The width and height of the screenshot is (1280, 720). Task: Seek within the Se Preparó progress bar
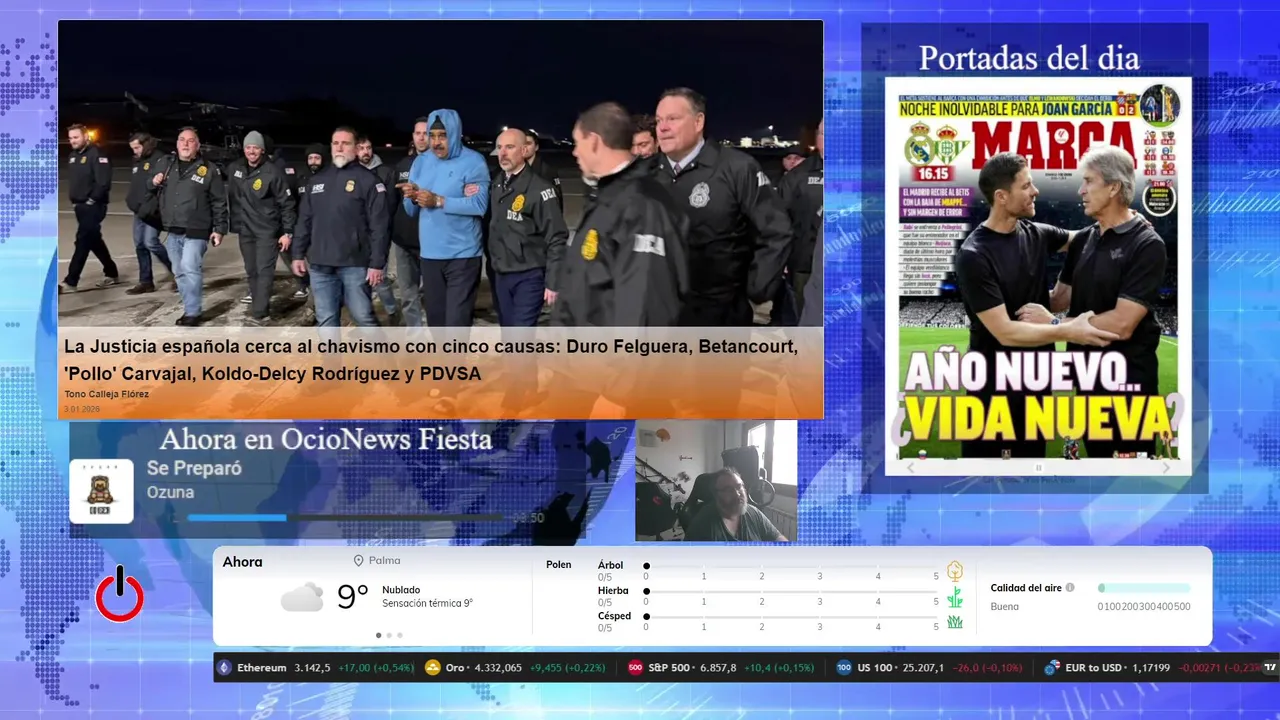pos(346,518)
